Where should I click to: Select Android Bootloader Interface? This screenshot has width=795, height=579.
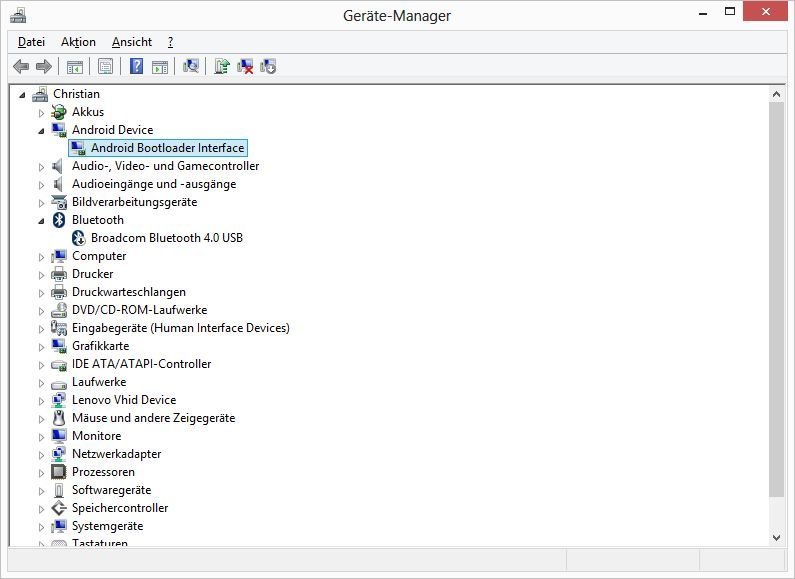pyautogui.click(x=167, y=148)
